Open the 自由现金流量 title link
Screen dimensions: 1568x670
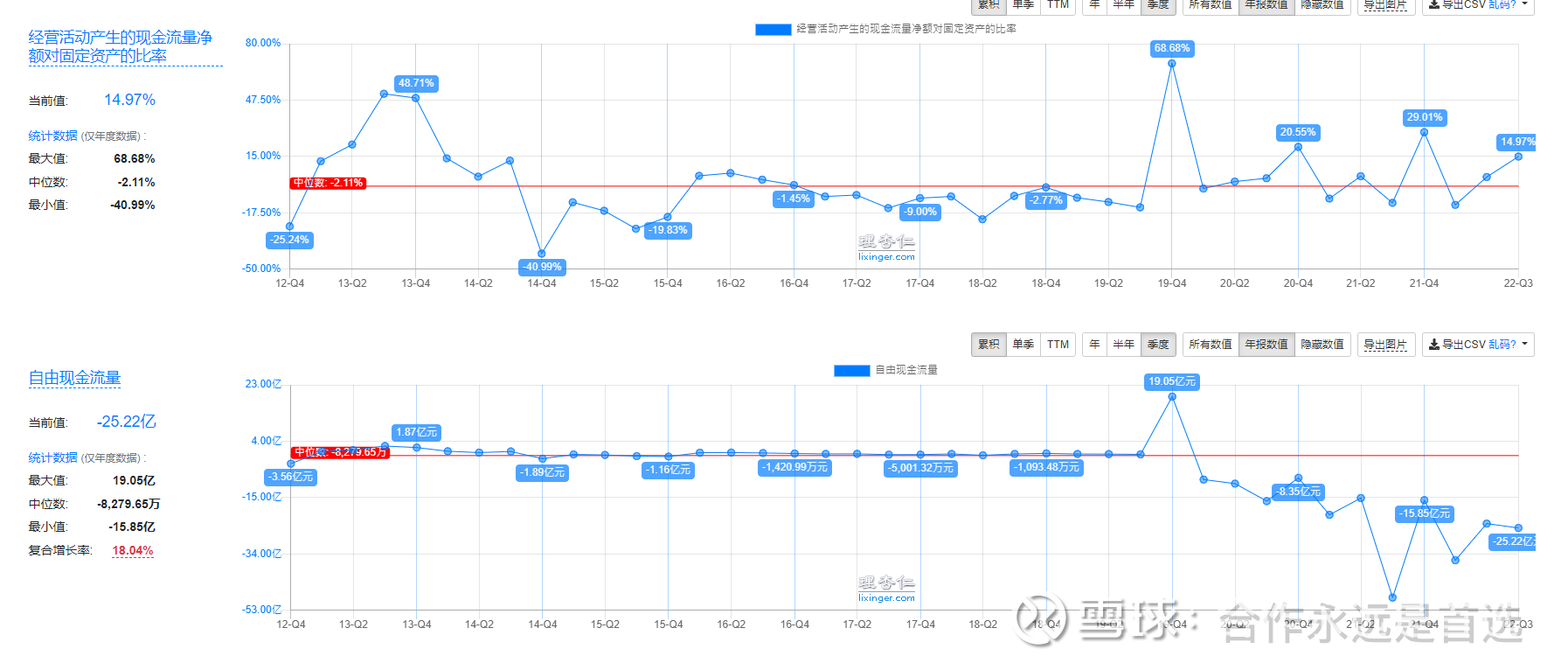coord(74,378)
